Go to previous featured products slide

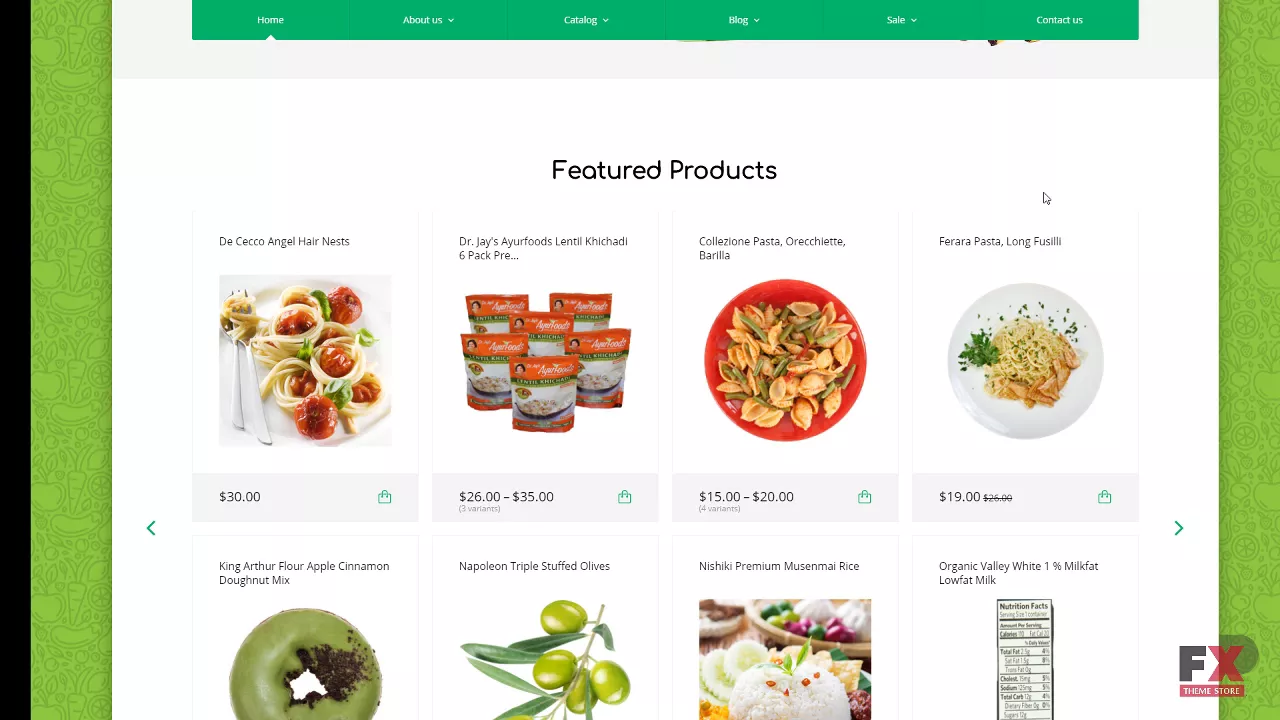[x=151, y=528]
